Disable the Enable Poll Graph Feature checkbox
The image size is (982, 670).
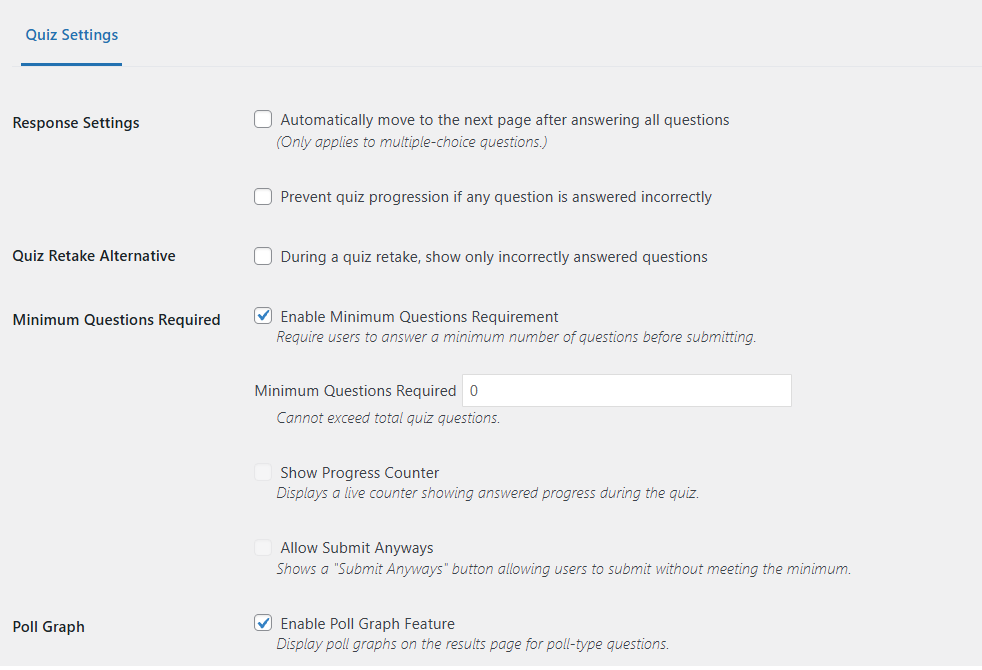pos(263,623)
